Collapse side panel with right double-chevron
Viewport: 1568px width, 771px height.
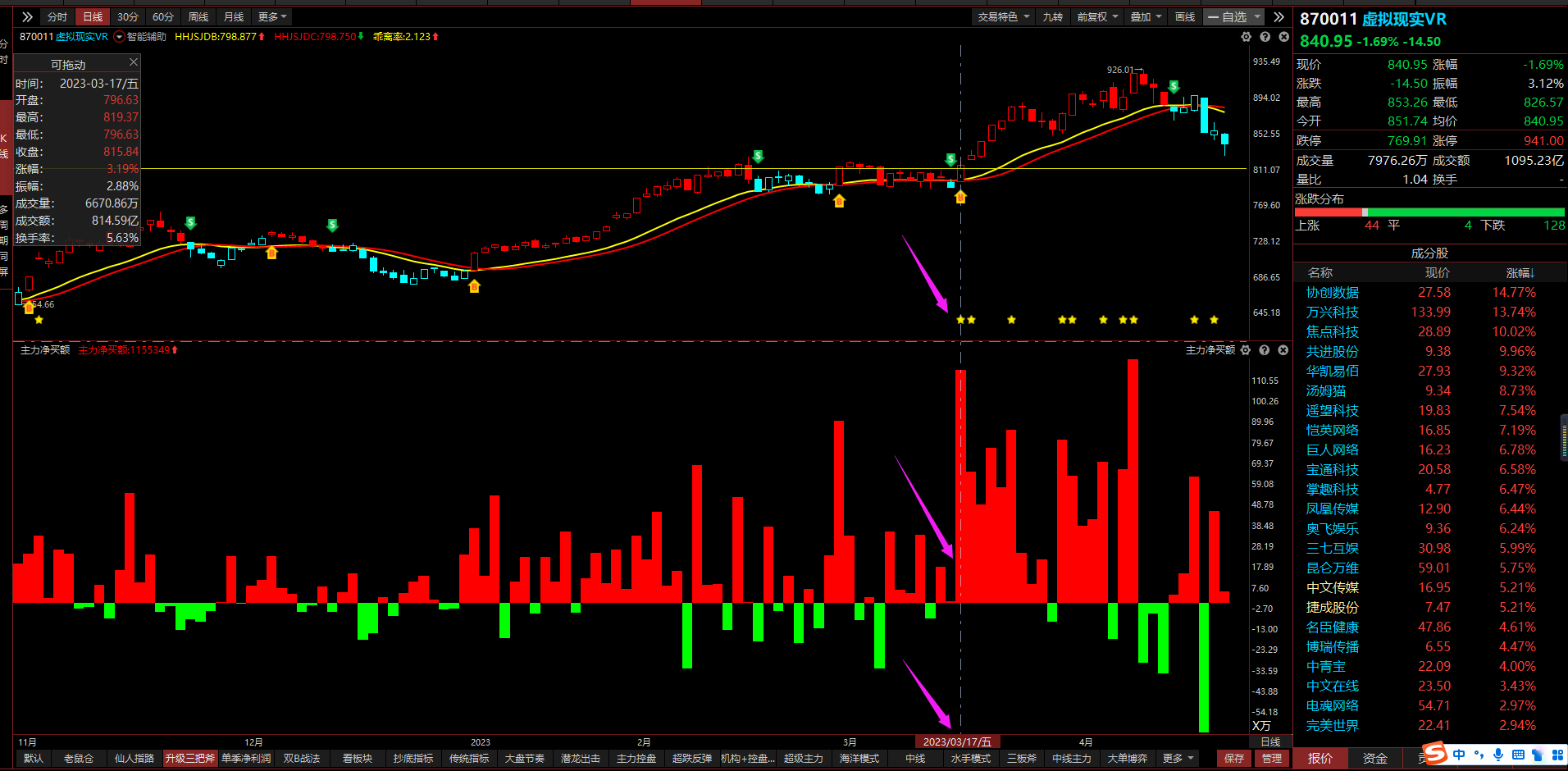(x=1279, y=16)
